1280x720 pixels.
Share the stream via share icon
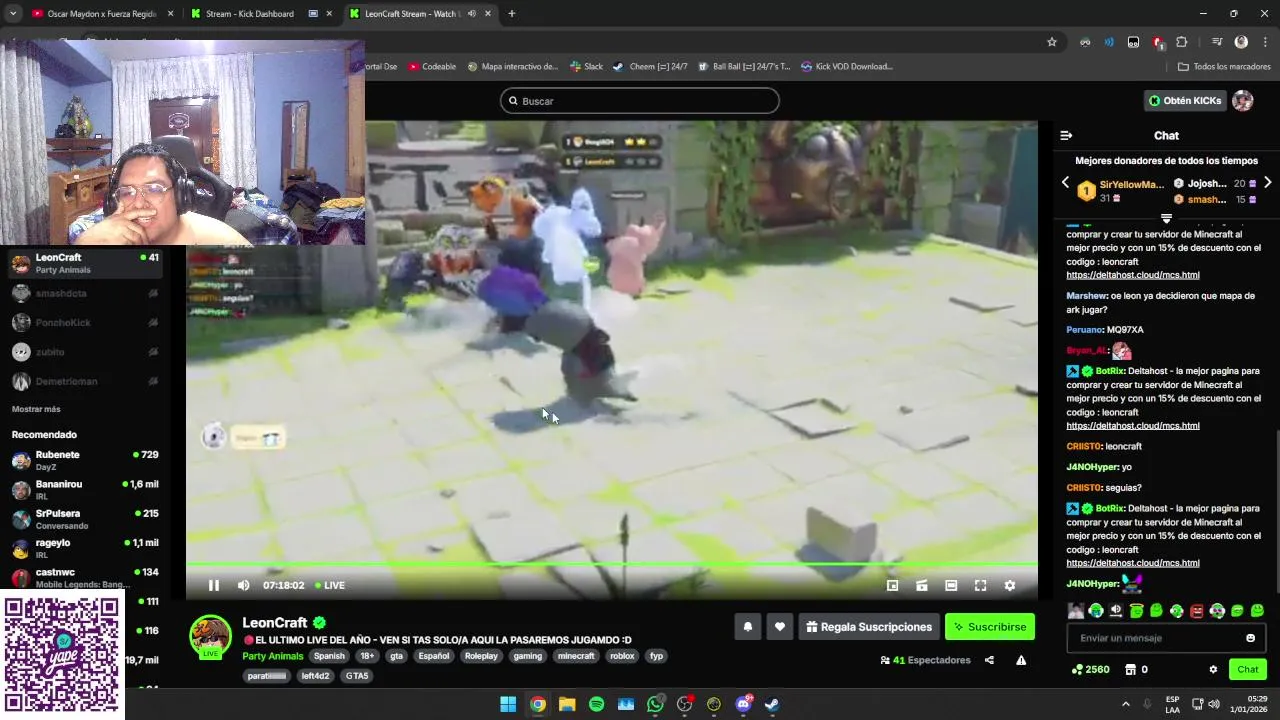[x=989, y=660]
